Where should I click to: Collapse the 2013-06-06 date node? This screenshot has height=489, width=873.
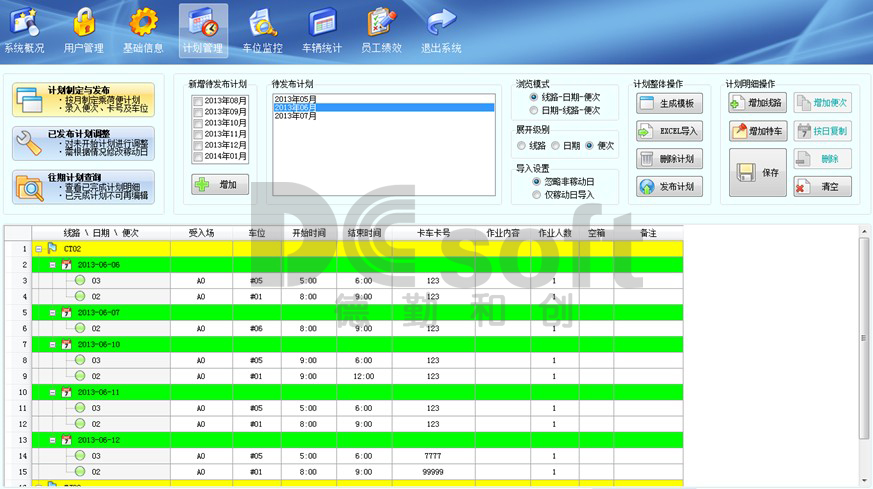point(53,265)
